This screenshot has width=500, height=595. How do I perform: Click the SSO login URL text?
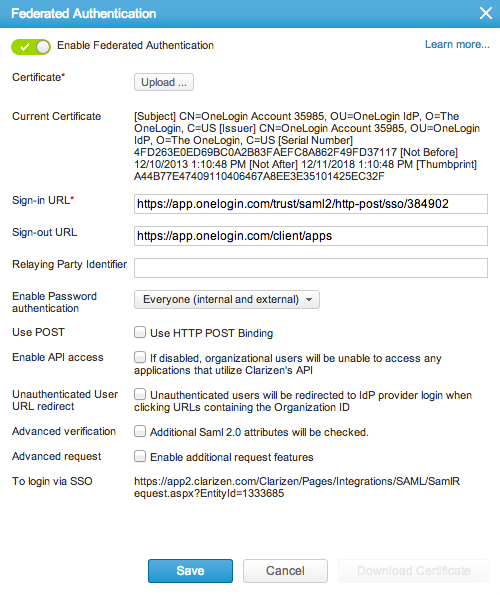coord(297,487)
